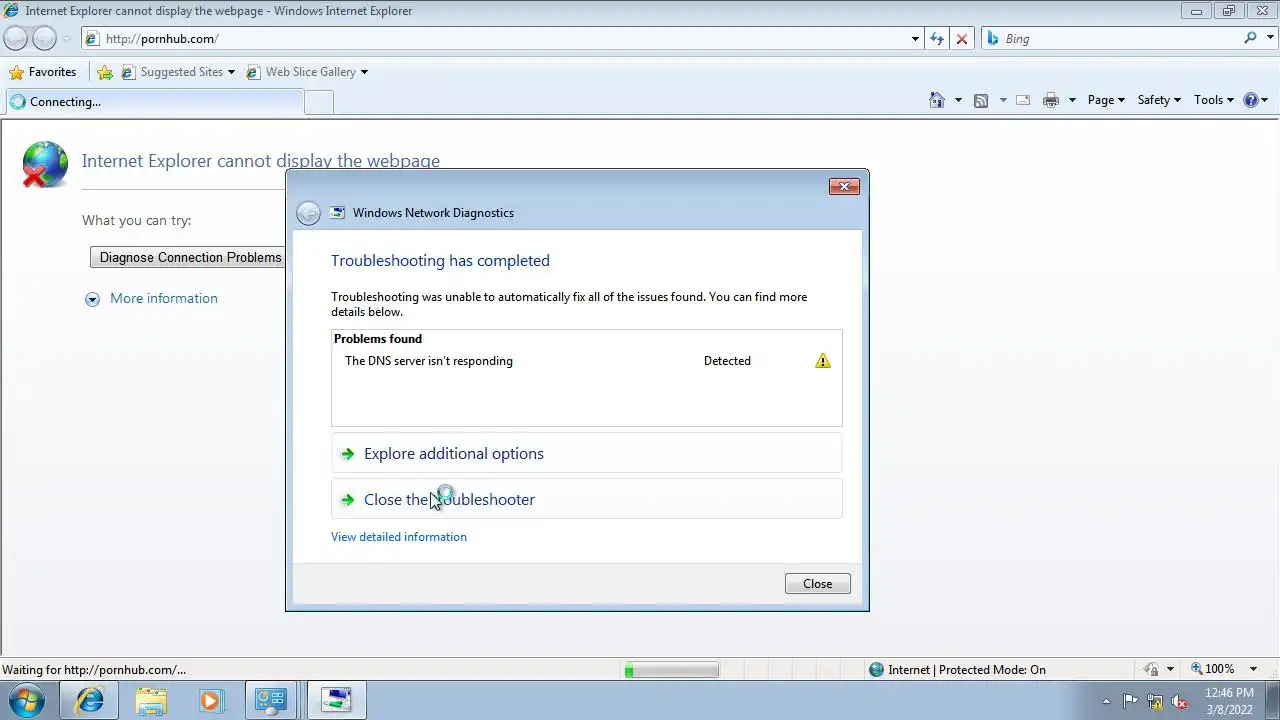Open the Home button dropdown arrow
The height and width of the screenshot is (720, 1280).
(958, 100)
